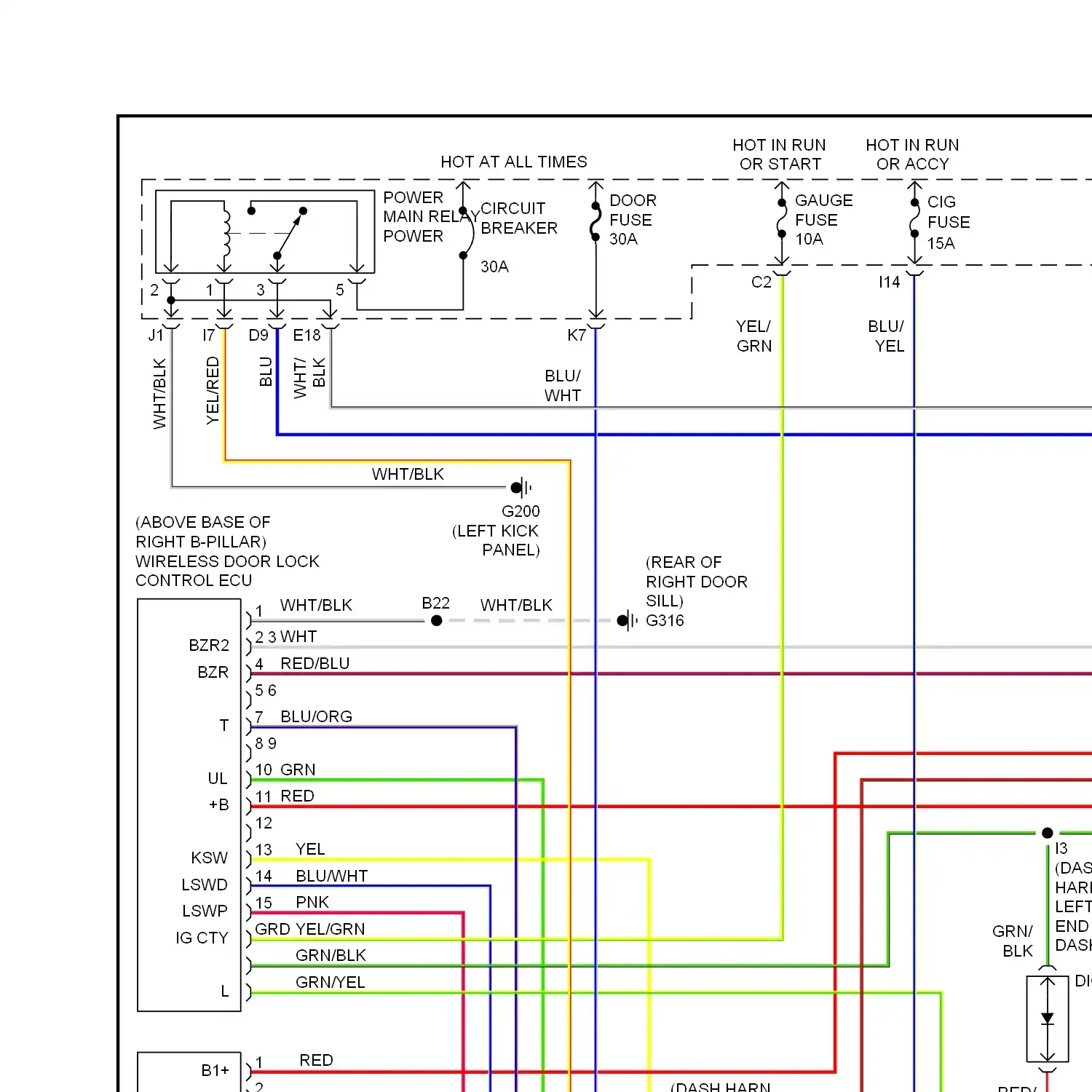Select the IG CTY terminal label
Image resolution: width=1092 pixels, height=1092 pixels.
coord(202,938)
